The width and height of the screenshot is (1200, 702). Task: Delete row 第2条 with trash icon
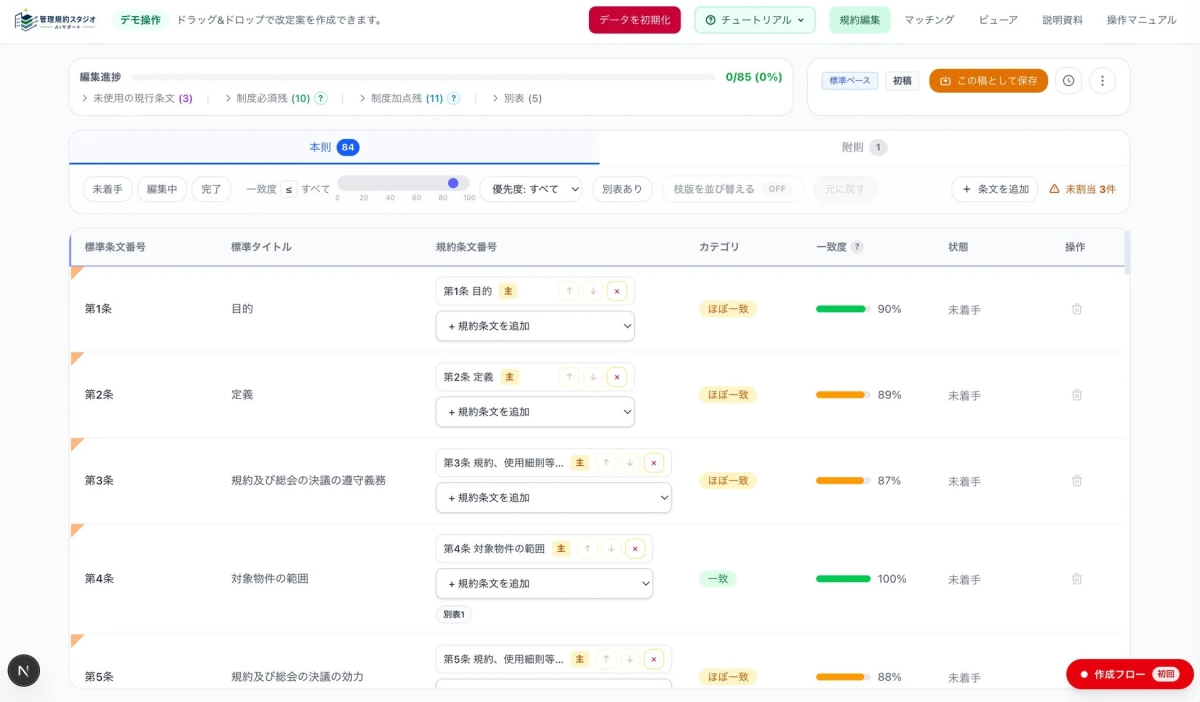(x=1077, y=395)
